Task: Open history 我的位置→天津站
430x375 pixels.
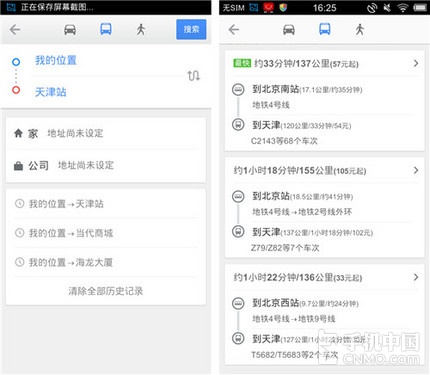Action: click(106, 204)
